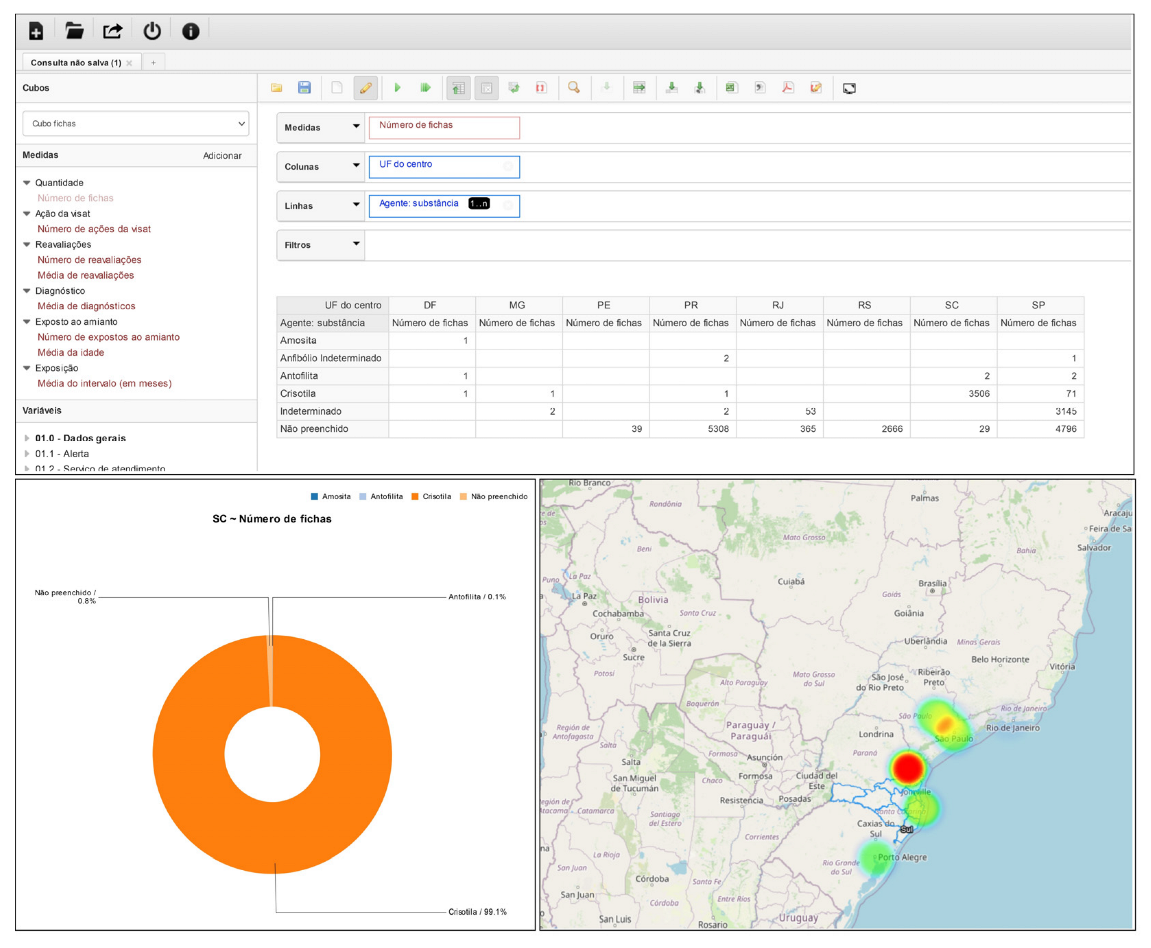Select Número de reavaliações measure
The height and width of the screenshot is (948, 1151).
click(x=89, y=260)
